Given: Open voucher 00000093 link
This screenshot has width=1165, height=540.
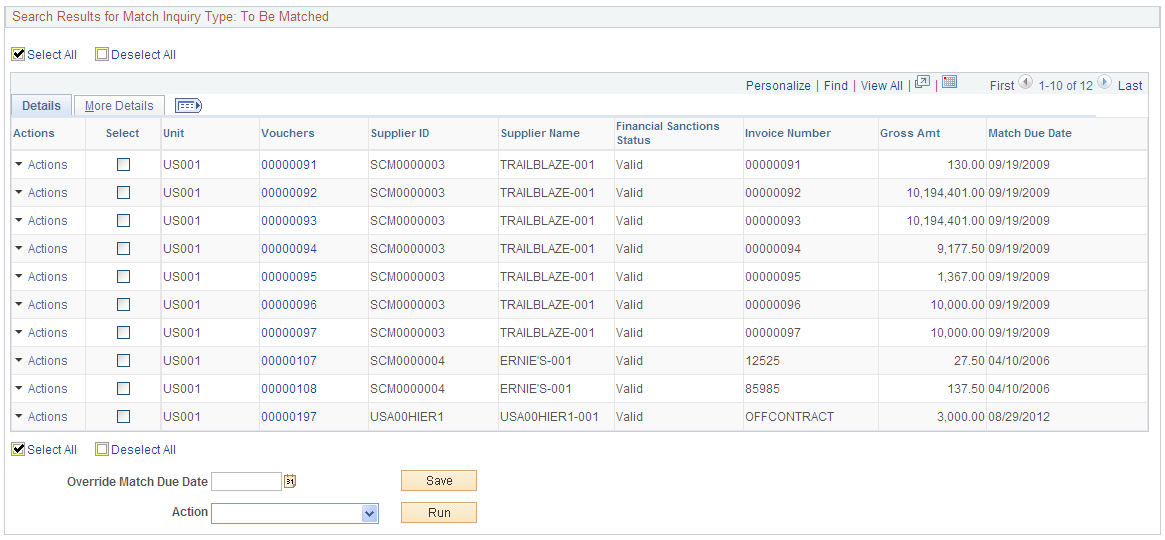Looking at the screenshot, I should pos(289,221).
